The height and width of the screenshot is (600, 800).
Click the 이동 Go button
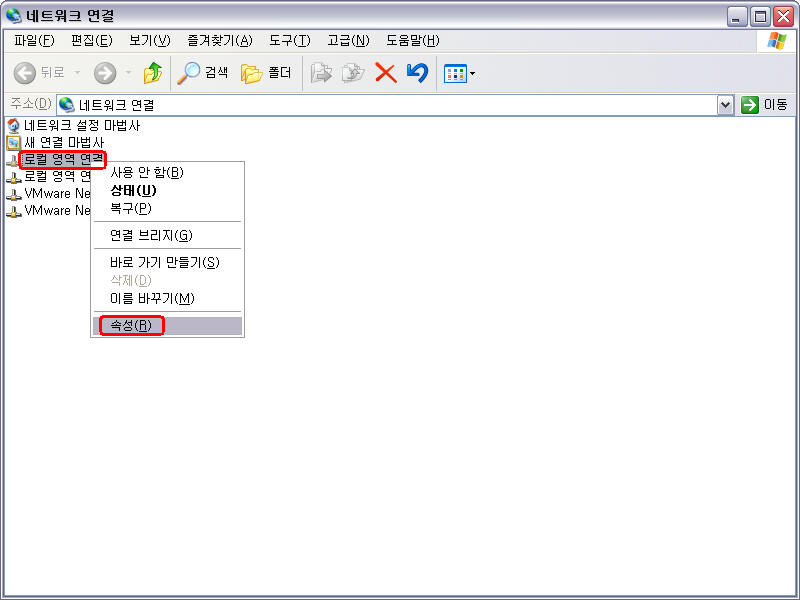click(x=764, y=105)
